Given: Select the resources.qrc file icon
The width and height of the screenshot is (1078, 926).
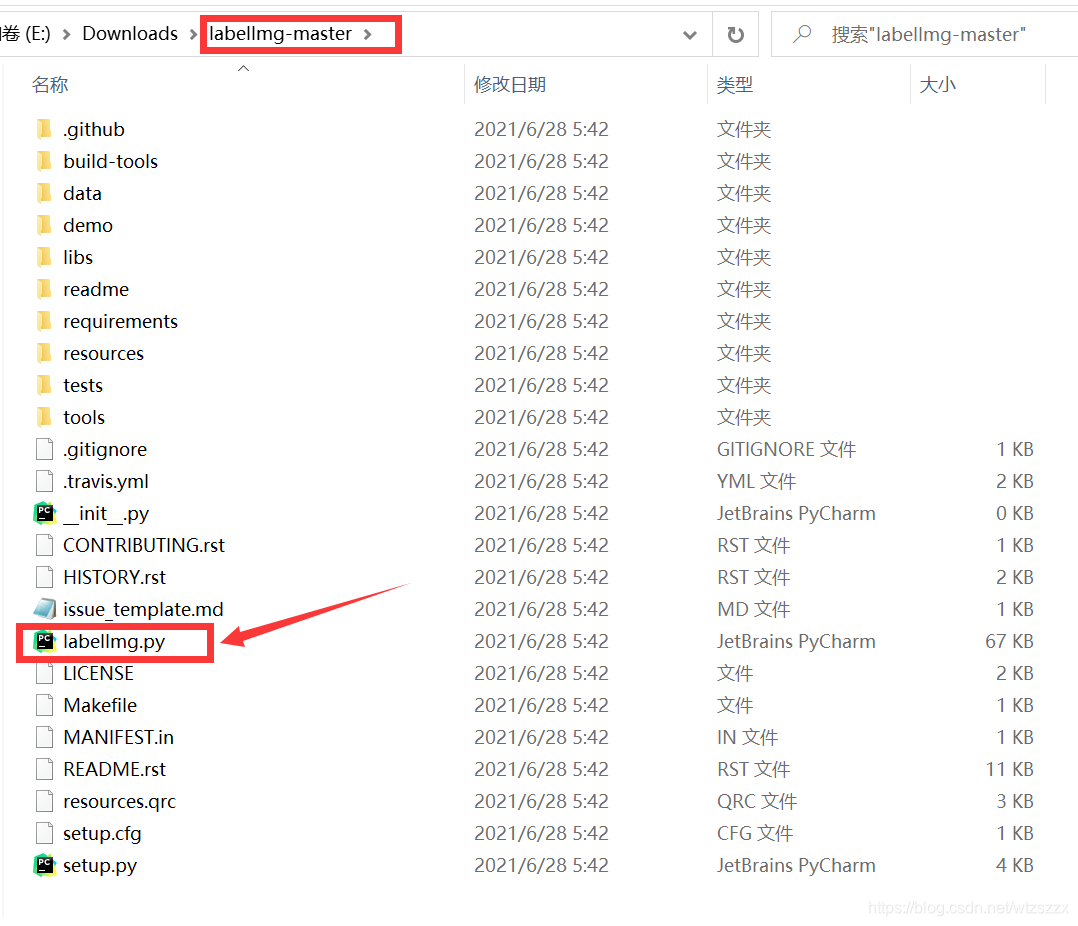Looking at the screenshot, I should click(45, 801).
